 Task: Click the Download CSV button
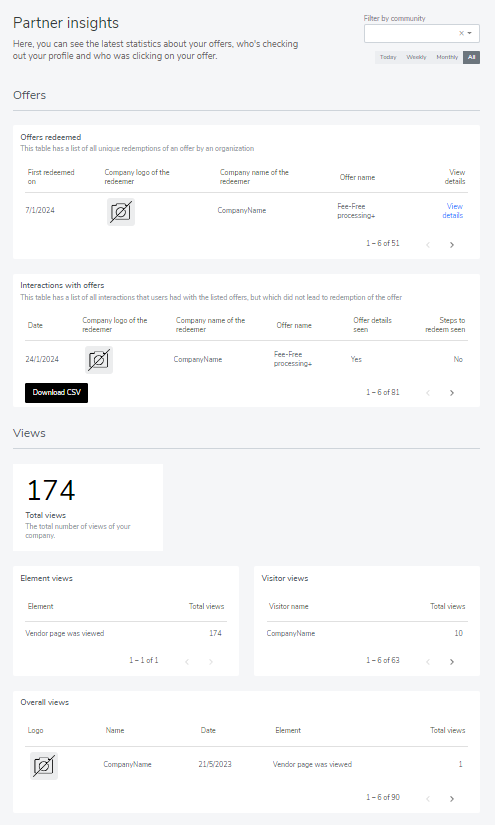(56, 393)
